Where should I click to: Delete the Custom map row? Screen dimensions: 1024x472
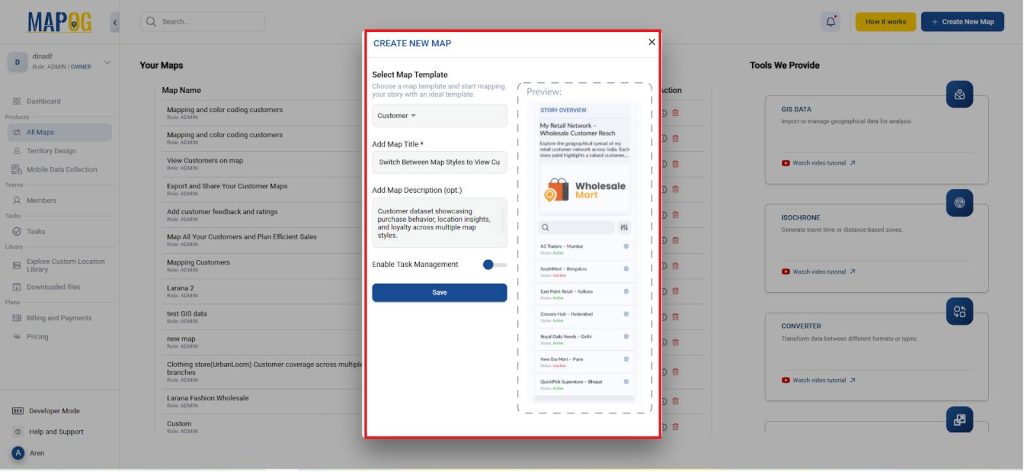pos(675,426)
